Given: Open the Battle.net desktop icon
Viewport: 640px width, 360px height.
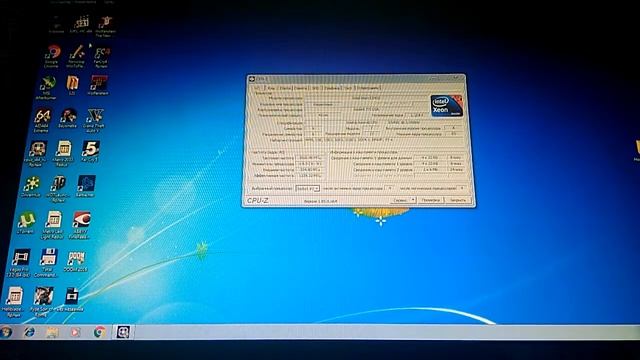Looking at the screenshot, I should pos(86,186).
